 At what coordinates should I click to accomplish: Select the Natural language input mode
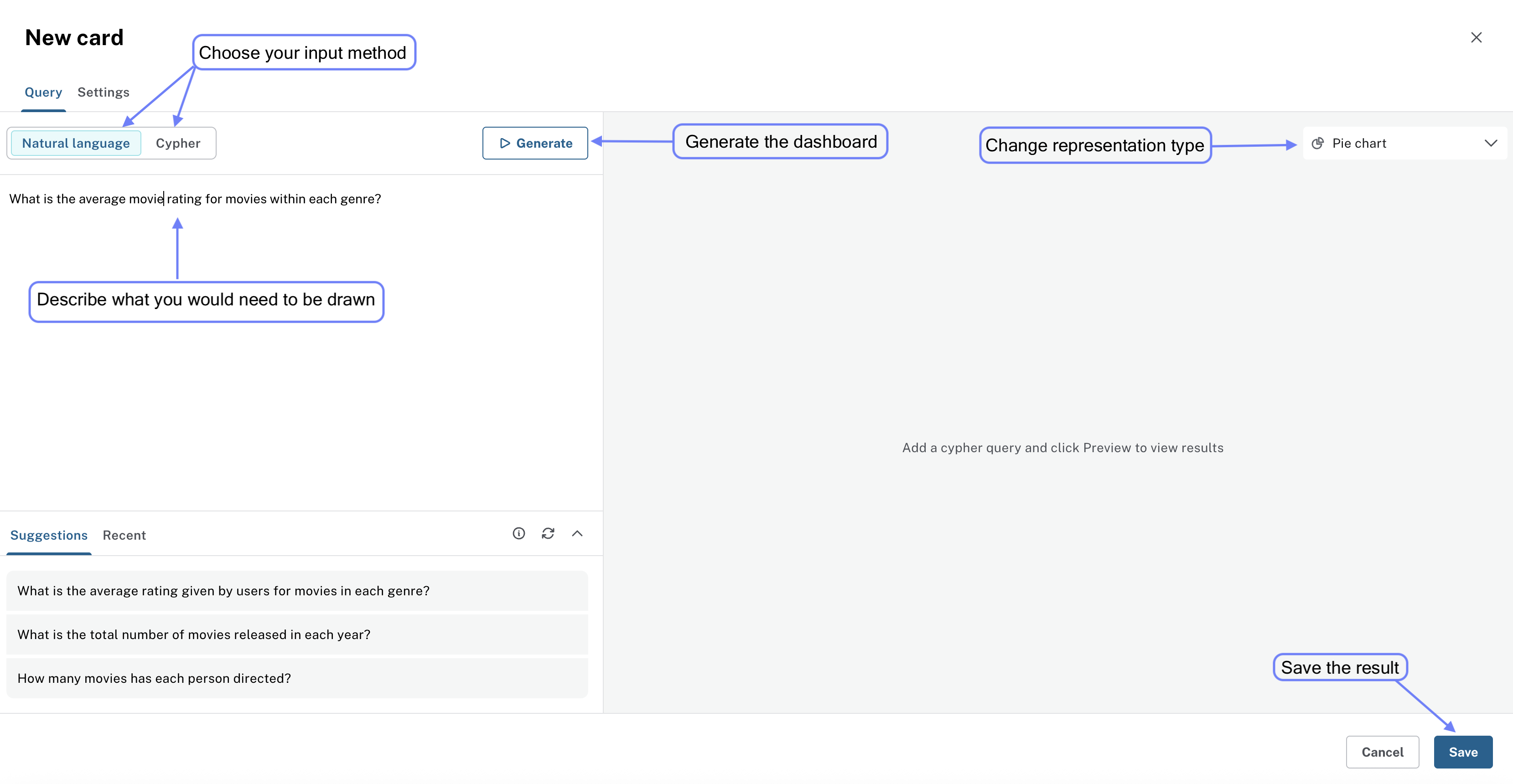75,143
